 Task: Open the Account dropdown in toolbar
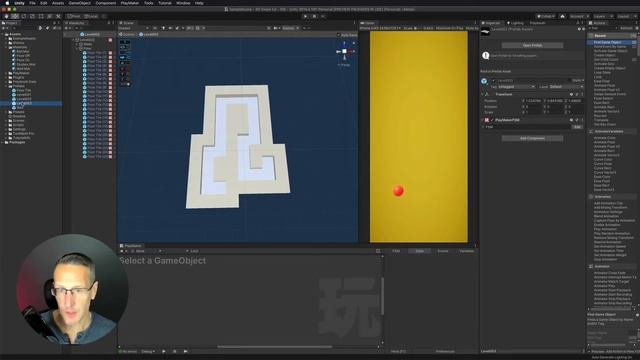[x=579, y=16]
